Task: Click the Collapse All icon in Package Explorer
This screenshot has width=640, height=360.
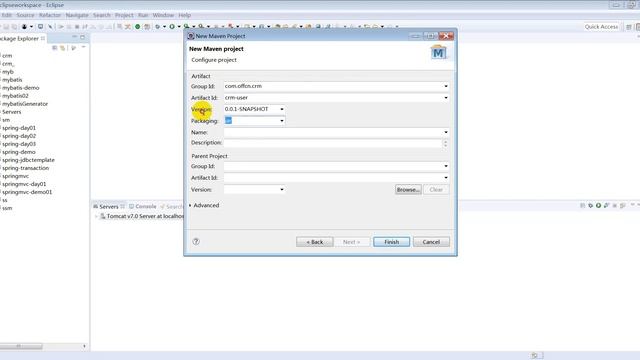Action: (54, 48)
